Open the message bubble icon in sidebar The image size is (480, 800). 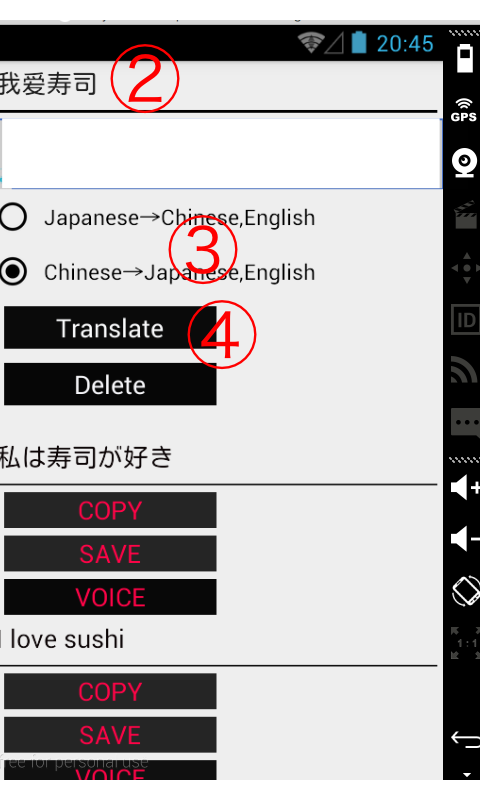click(465, 423)
